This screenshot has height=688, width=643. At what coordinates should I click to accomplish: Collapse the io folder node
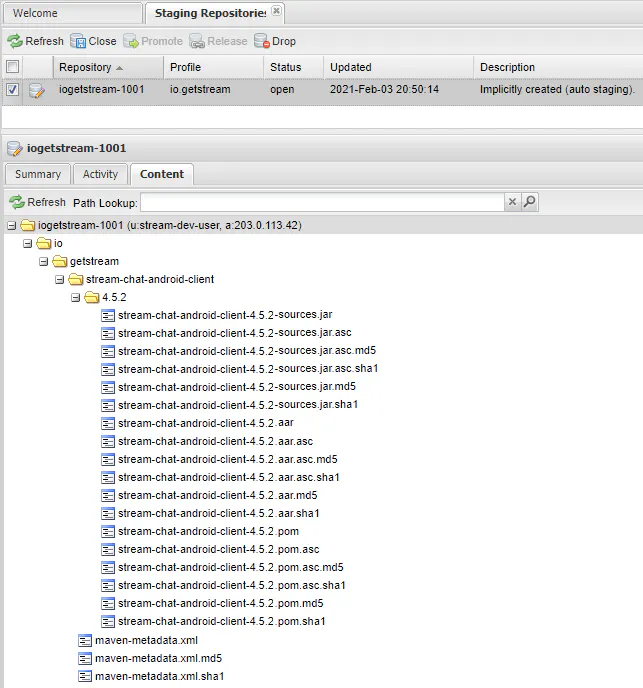point(28,244)
